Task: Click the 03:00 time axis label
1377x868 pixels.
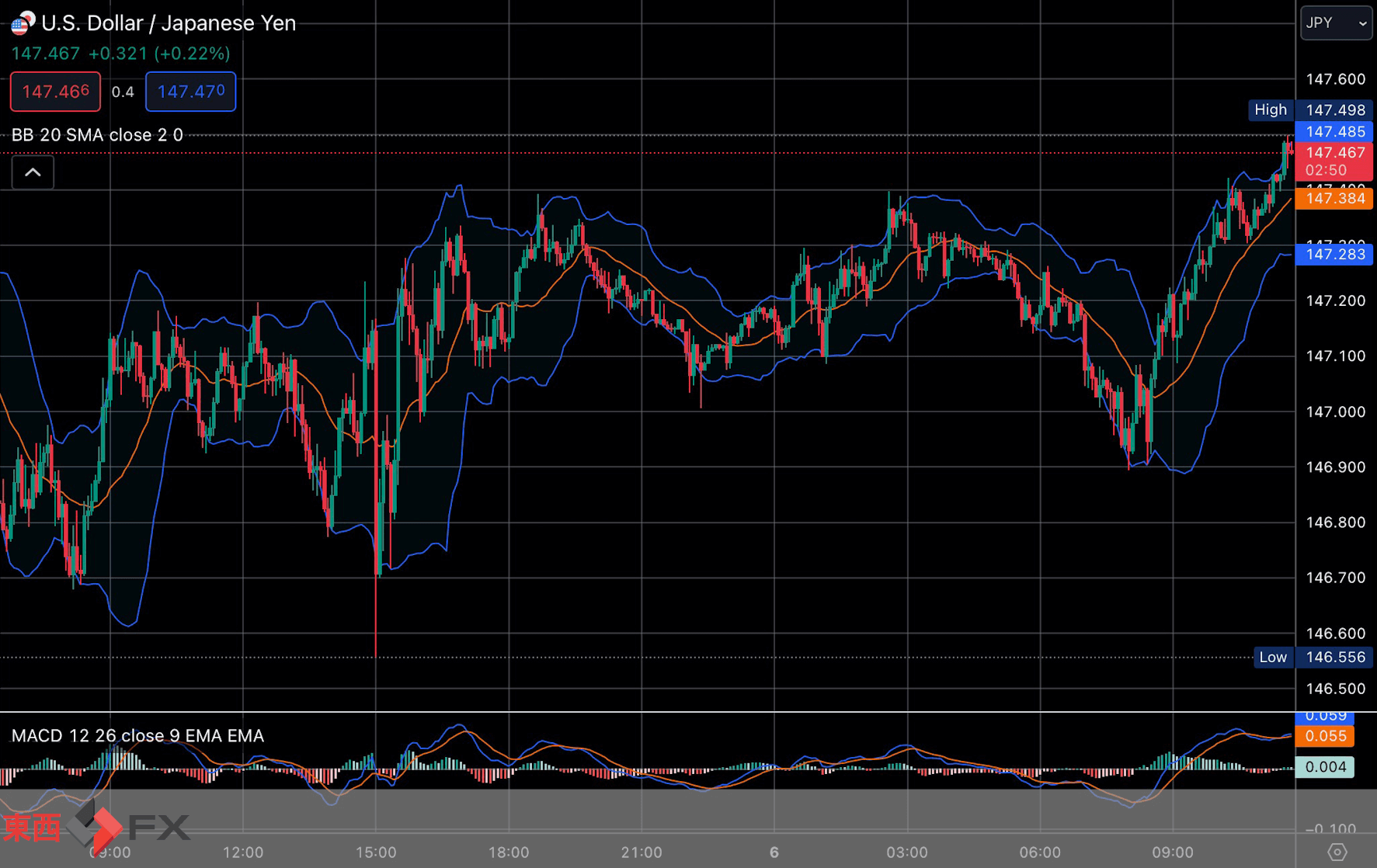Action: 907,852
